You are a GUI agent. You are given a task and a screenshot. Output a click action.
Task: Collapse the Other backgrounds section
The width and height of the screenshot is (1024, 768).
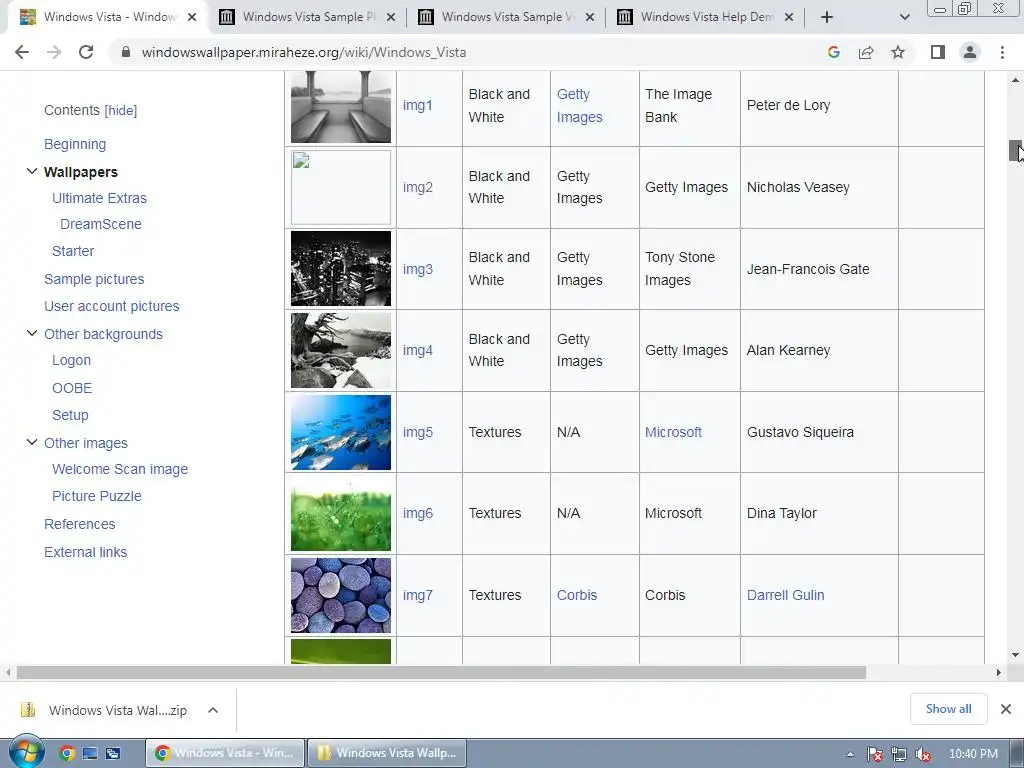(31, 333)
